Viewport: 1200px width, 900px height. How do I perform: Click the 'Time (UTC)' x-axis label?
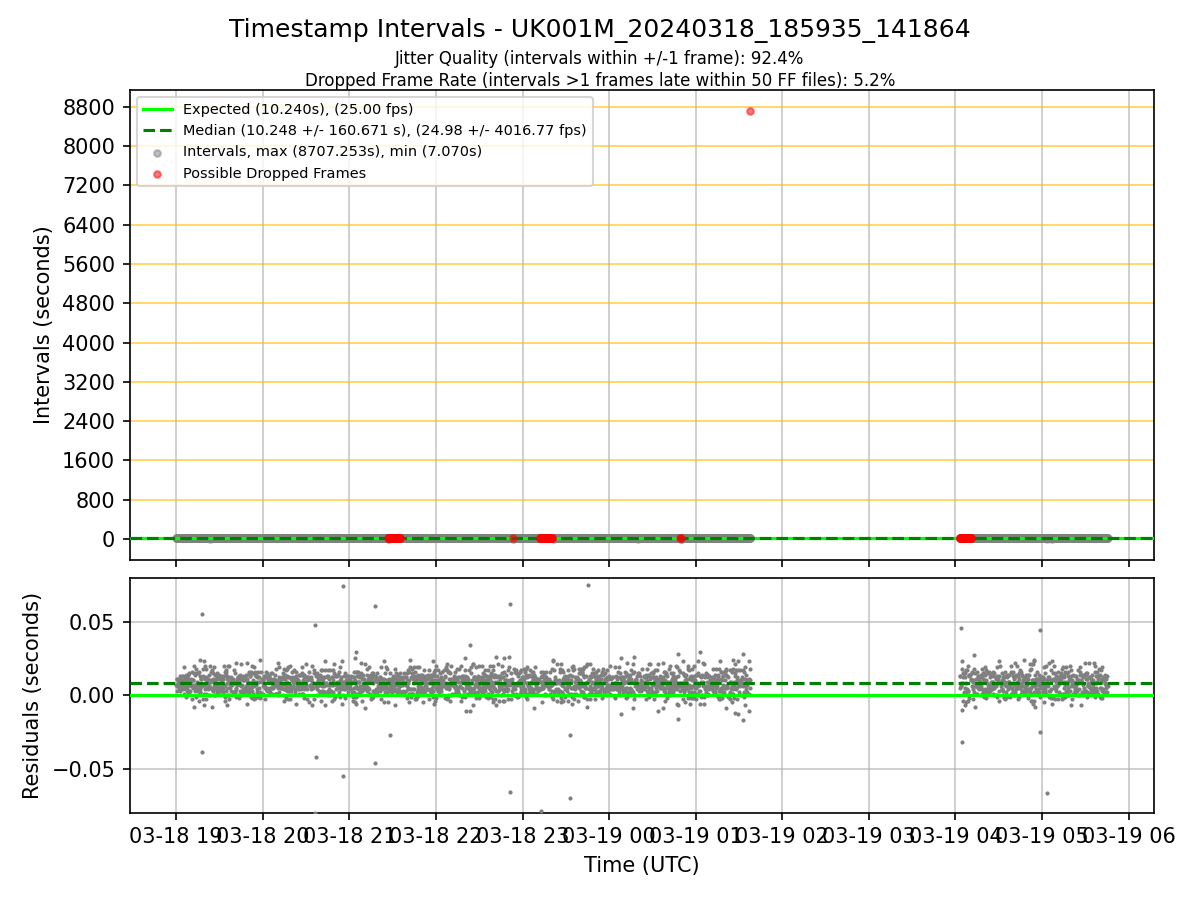pos(641,866)
